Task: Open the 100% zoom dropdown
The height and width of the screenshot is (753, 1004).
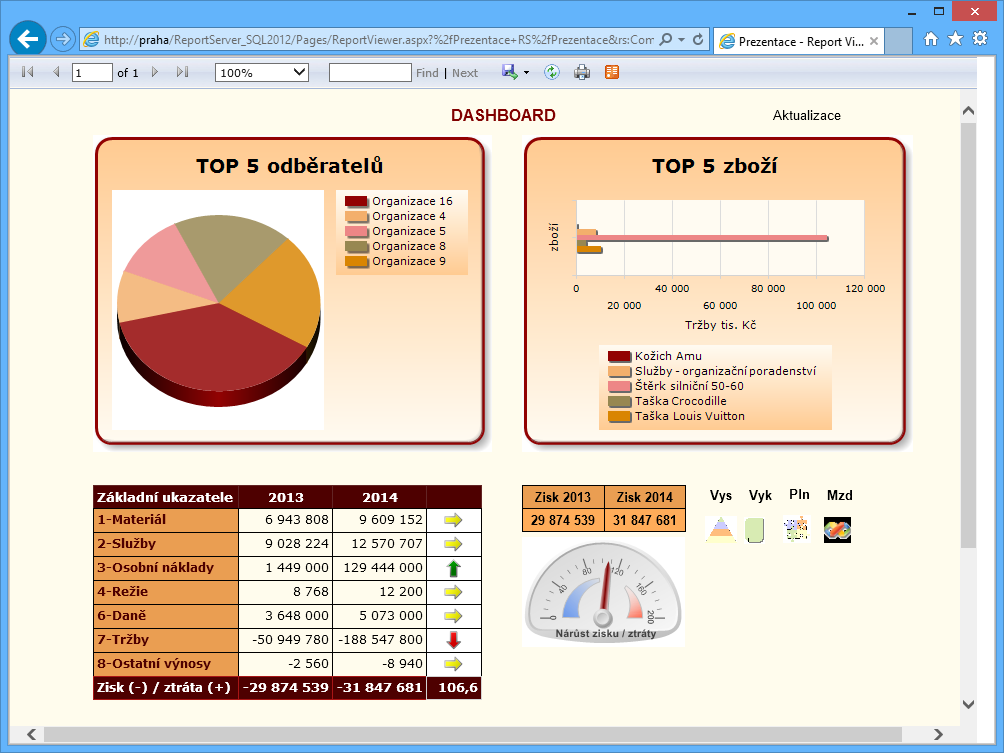Action: click(x=262, y=72)
